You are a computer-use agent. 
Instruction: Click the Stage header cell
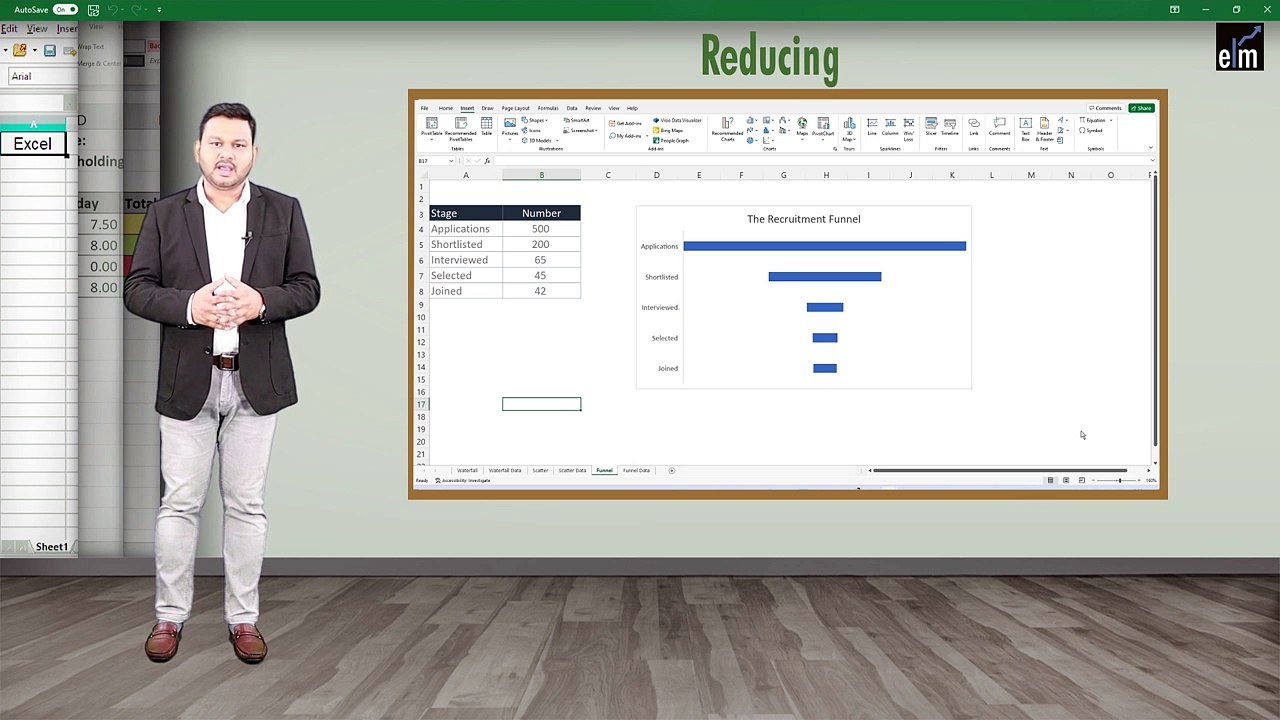click(465, 213)
